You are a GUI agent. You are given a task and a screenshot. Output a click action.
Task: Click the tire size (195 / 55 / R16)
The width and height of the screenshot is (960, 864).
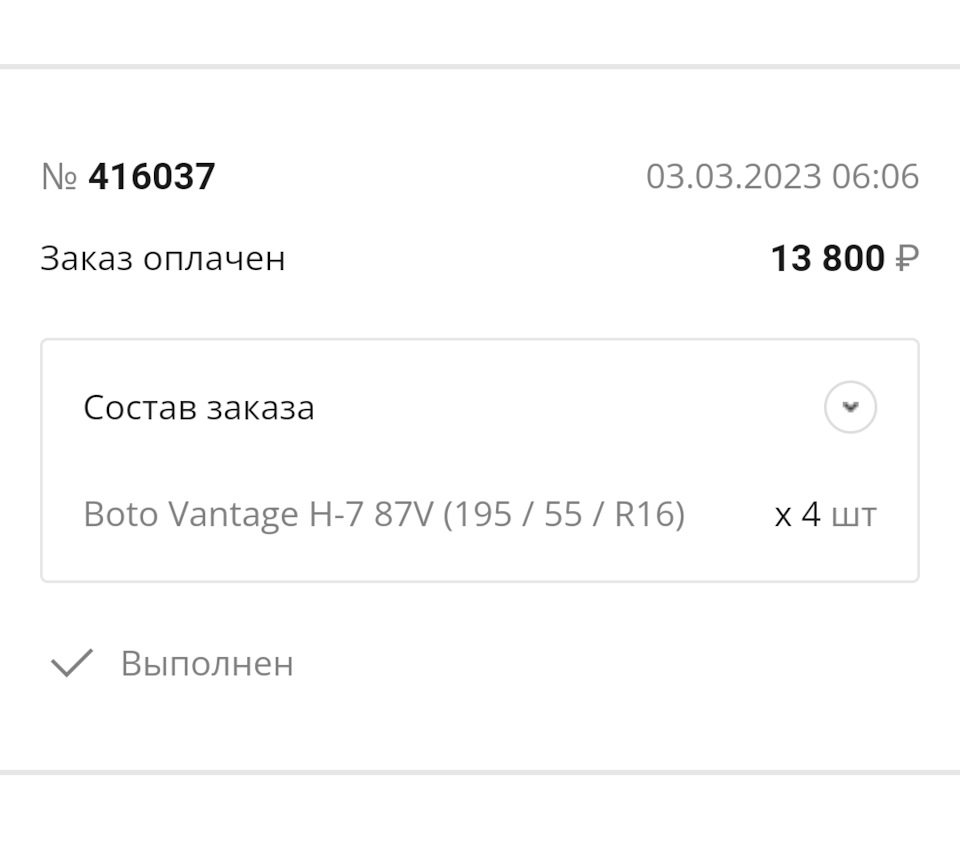(564, 515)
